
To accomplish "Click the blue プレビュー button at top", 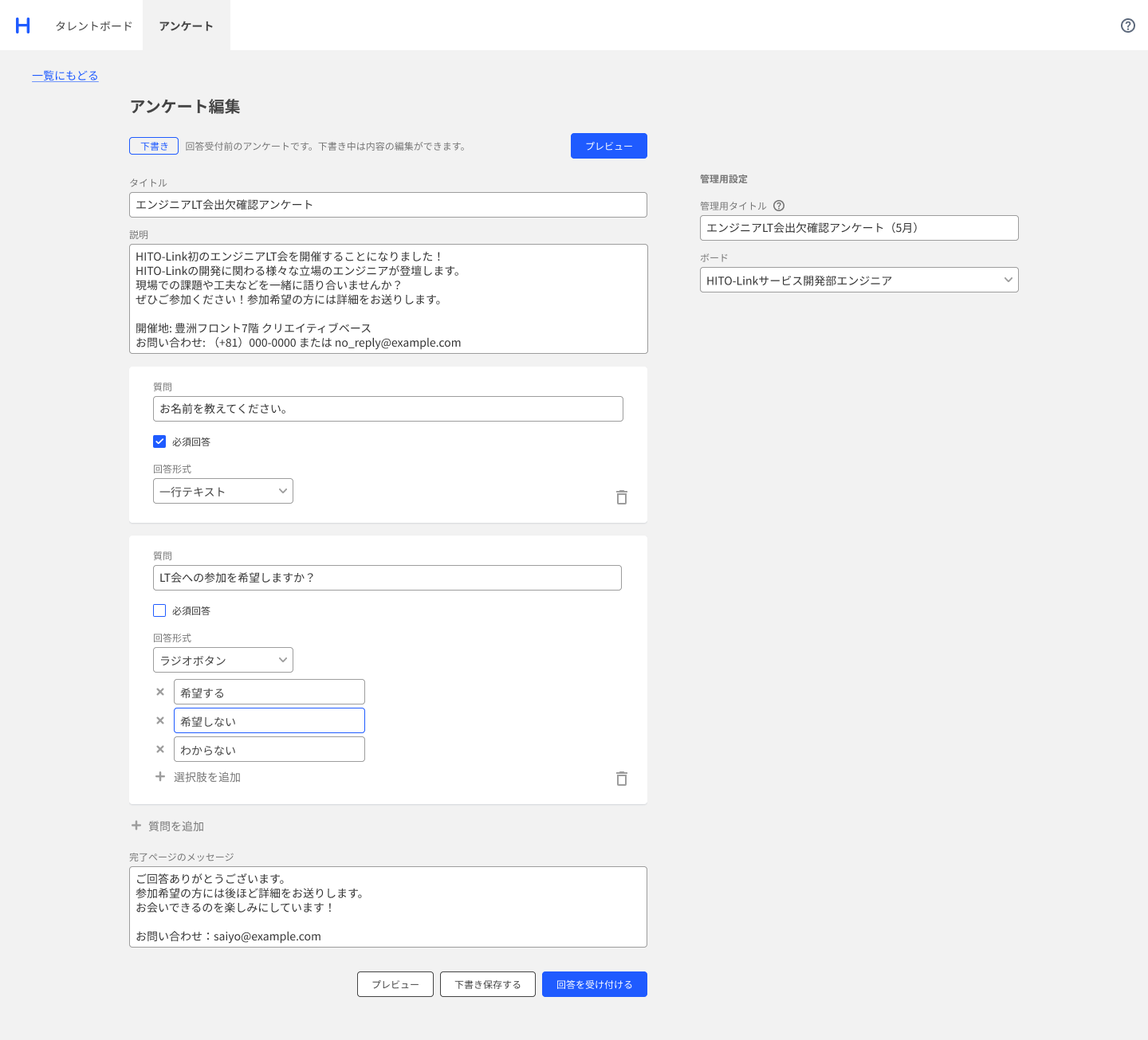I will (x=609, y=146).
